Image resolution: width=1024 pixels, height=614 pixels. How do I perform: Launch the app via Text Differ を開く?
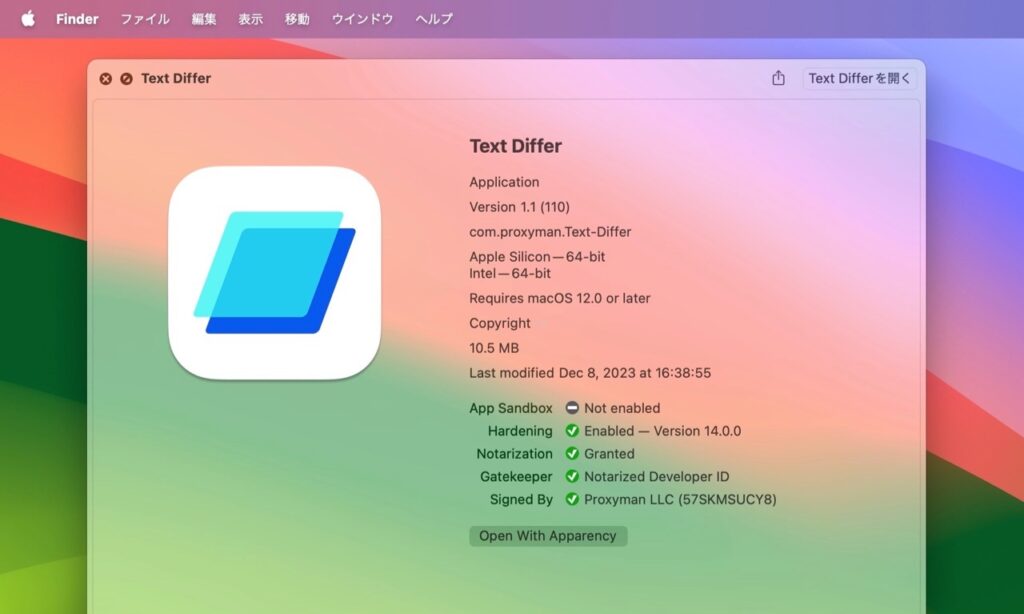coord(860,77)
